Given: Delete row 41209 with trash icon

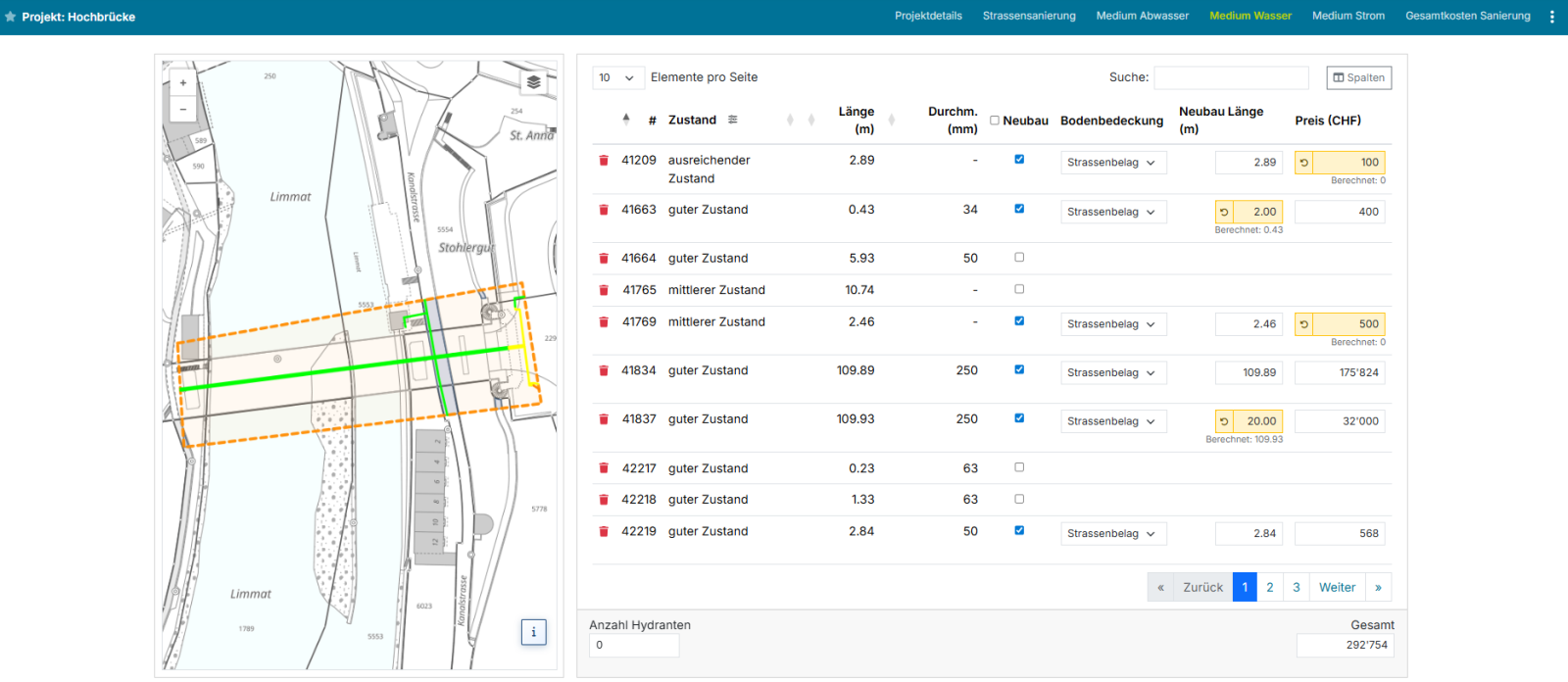Looking at the screenshot, I should (x=604, y=160).
